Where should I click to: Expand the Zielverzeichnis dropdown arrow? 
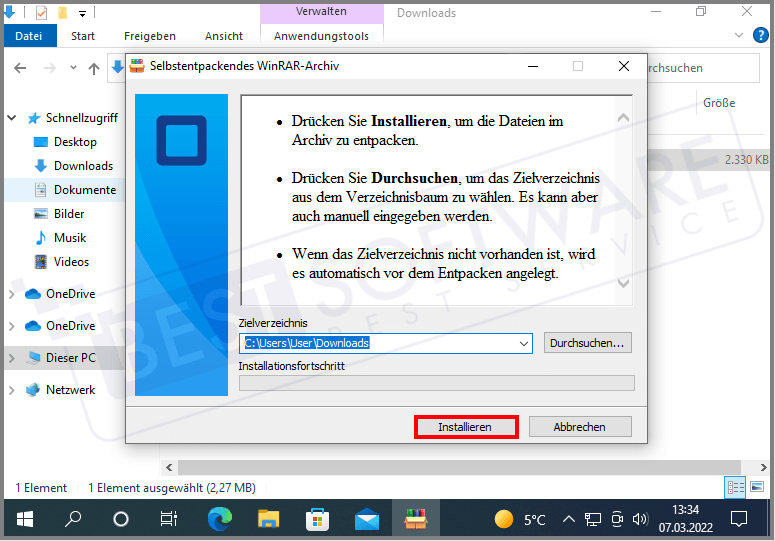coord(525,343)
